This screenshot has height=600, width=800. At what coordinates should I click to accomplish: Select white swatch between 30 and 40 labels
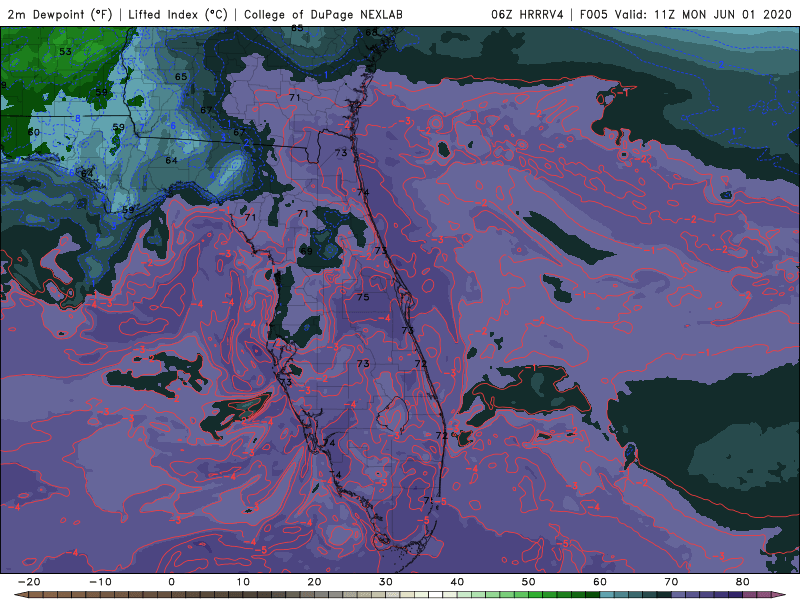coord(436,595)
